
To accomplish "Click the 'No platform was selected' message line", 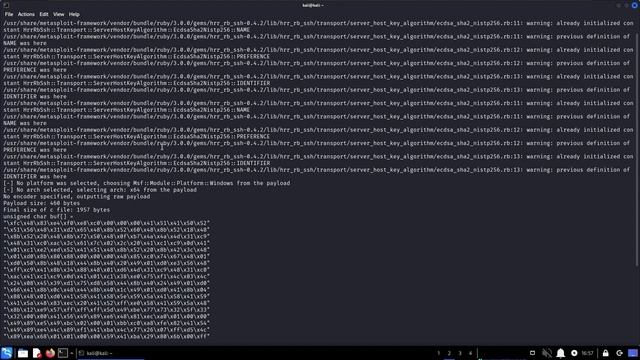I will point(147,183).
